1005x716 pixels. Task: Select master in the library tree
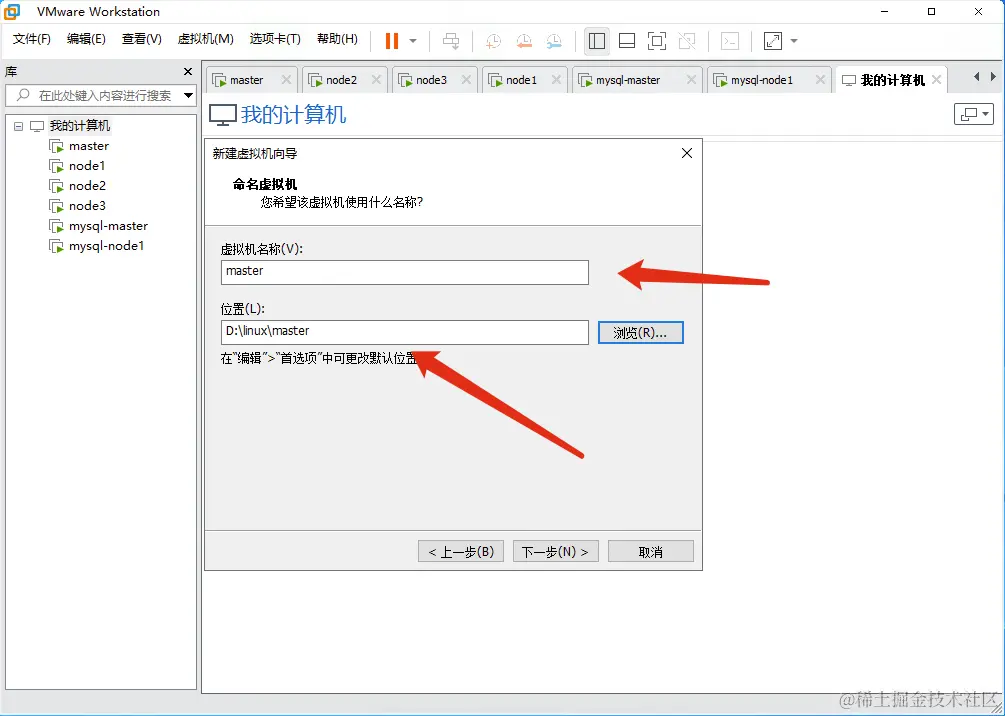(x=89, y=146)
